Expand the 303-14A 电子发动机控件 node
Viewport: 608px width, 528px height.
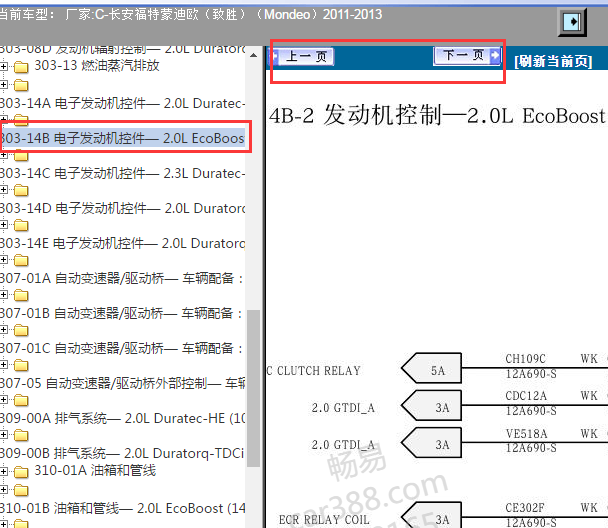(x=3, y=85)
